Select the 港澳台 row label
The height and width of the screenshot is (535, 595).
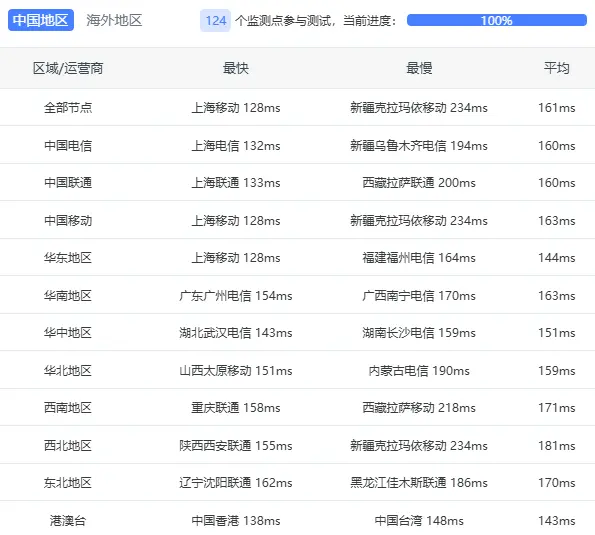[x=68, y=521]
